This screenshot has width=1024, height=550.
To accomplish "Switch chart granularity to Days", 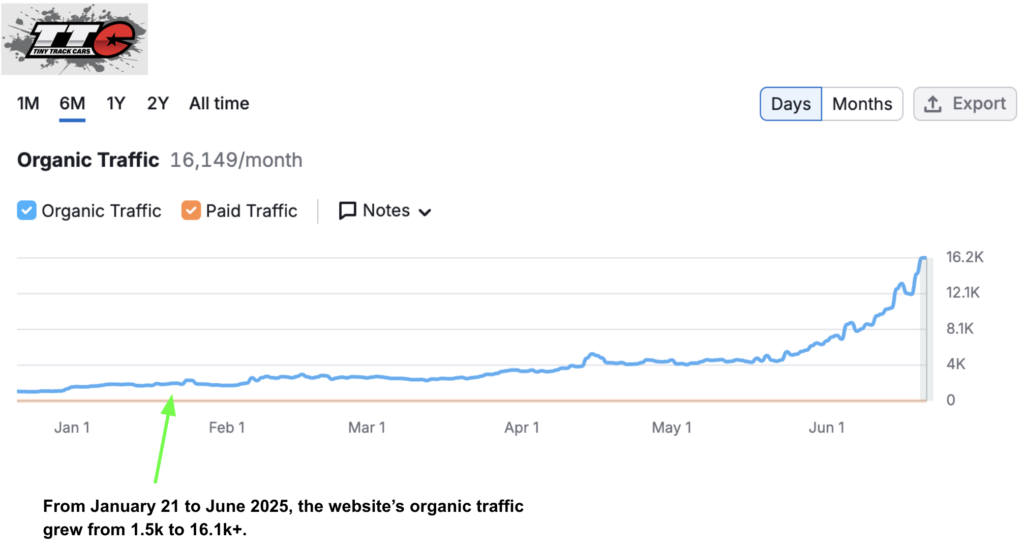I will [x=790, y=104].
